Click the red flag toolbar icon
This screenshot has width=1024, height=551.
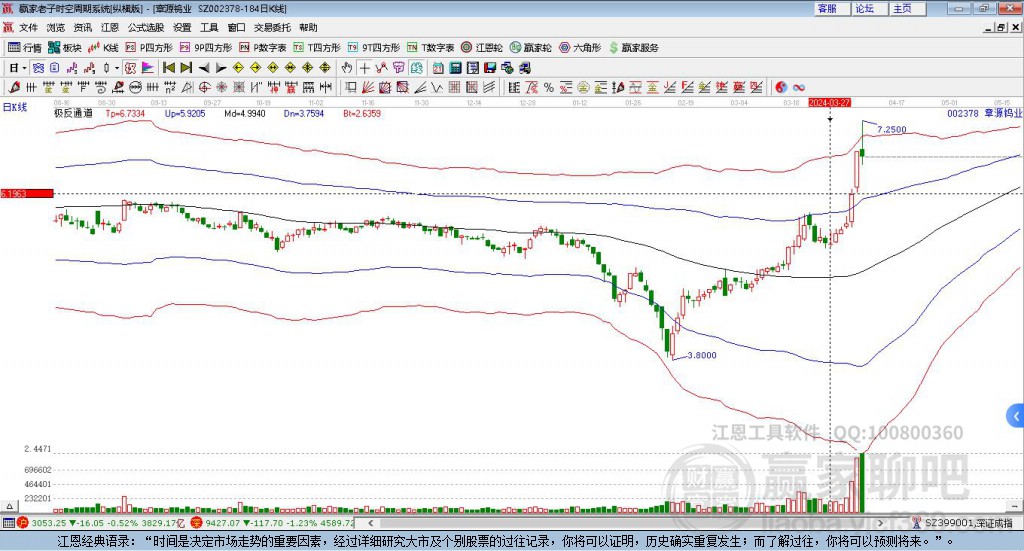click(x=148, y=68)
